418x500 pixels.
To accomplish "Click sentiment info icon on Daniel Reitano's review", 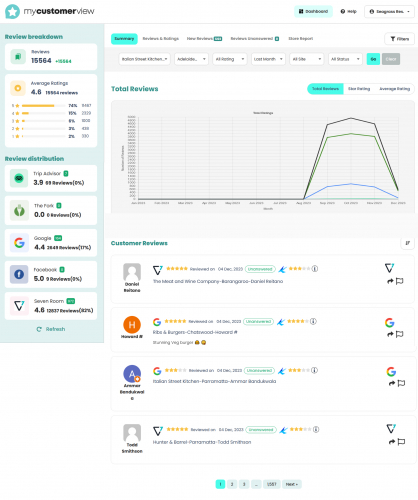I will (315, 269).
